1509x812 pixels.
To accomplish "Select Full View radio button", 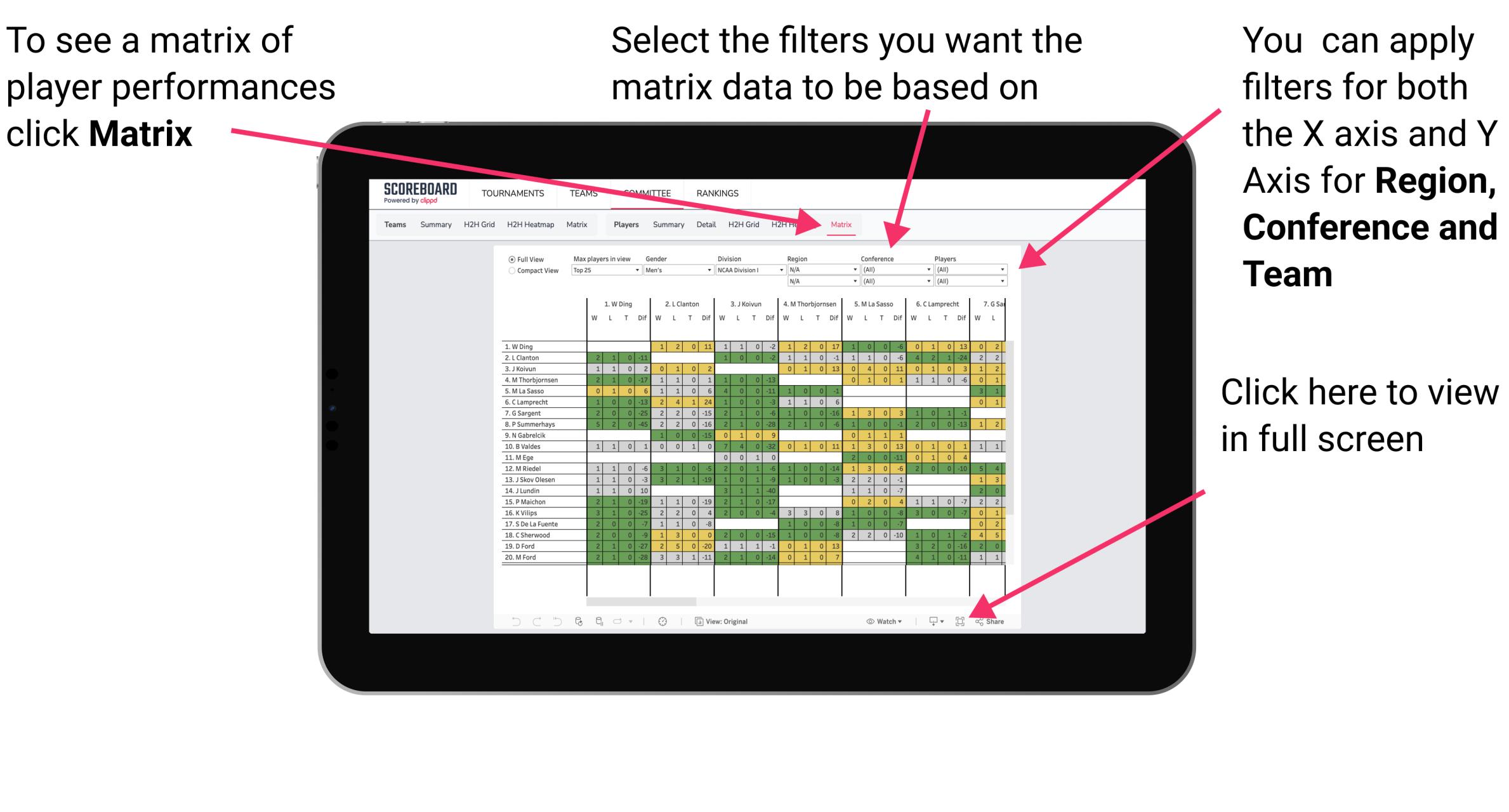I will point(511,262).
